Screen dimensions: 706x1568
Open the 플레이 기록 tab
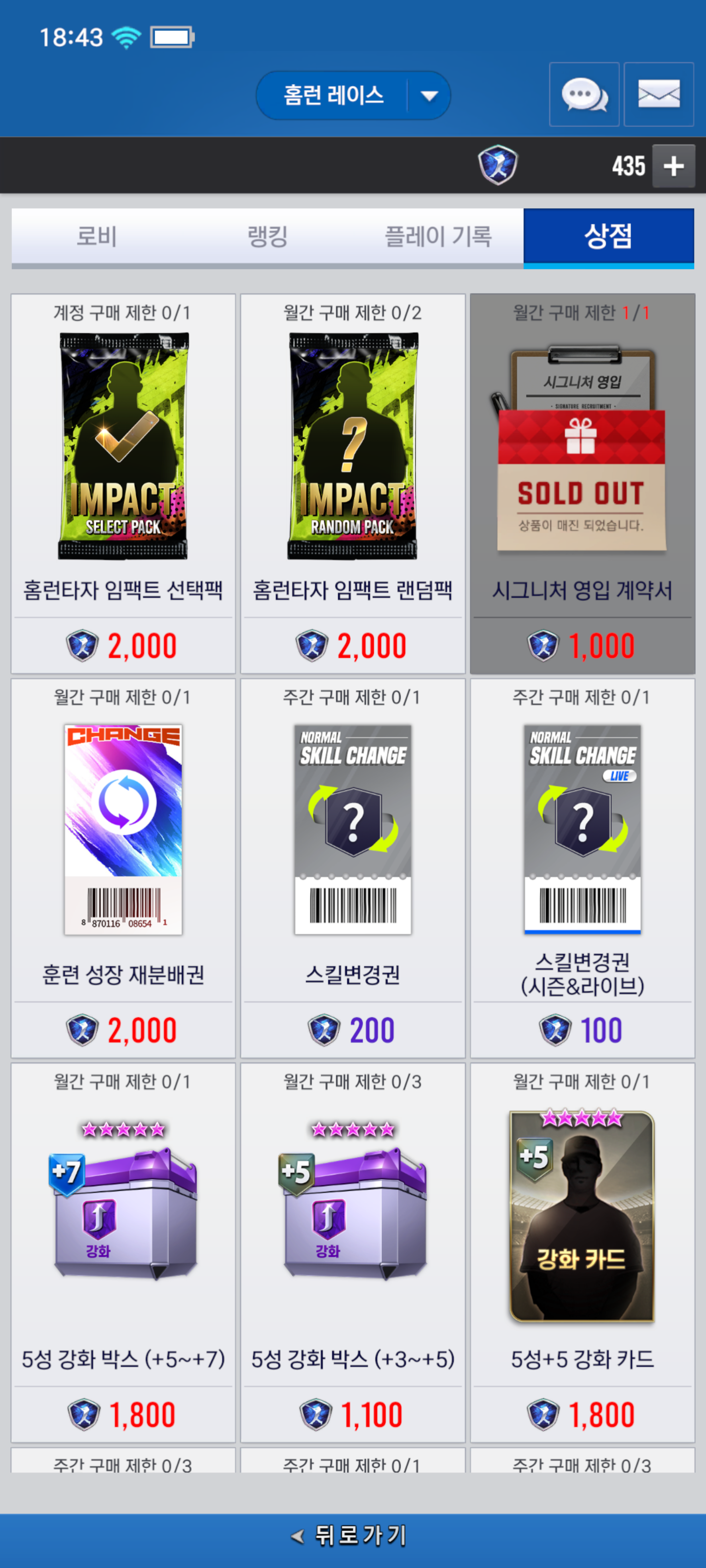[x=438, y=236]
